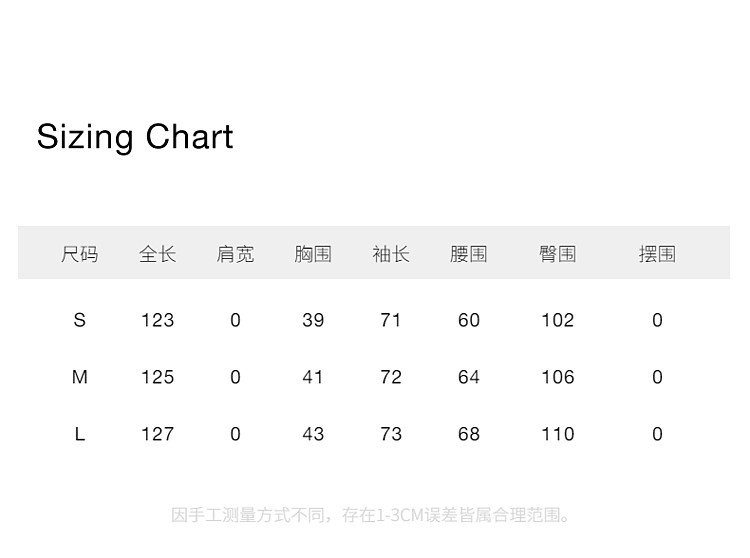Select the 尺码 column header
This screenshot has height=558, width=750.
tap(80, 254)
